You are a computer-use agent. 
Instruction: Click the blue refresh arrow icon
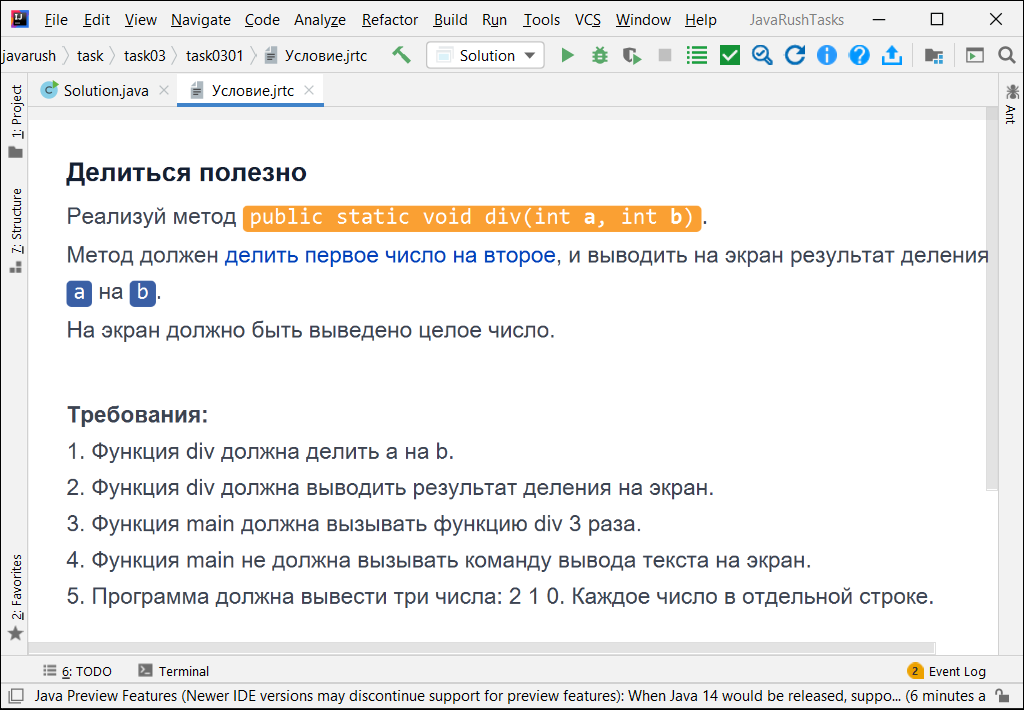coord(795,56)
